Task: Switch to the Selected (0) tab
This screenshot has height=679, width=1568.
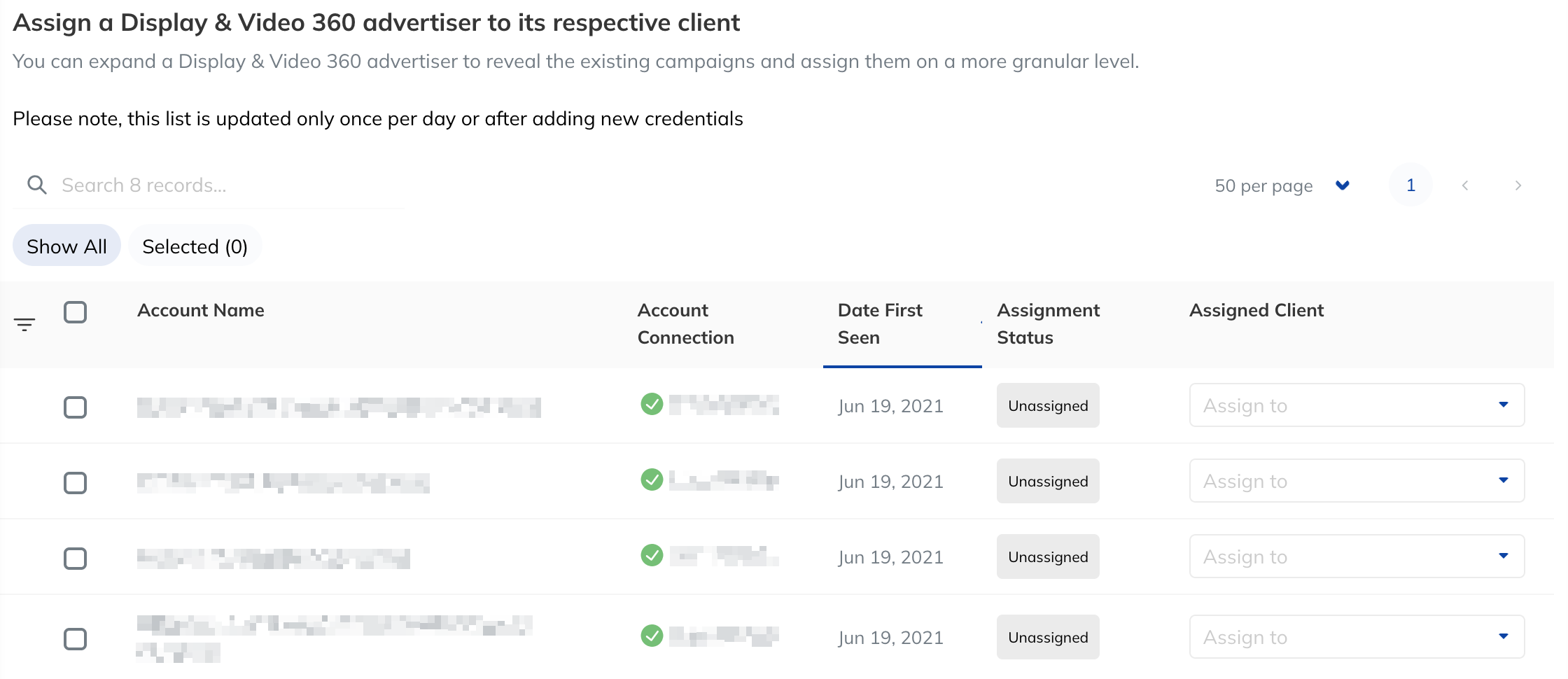Action: tap(195, 246)
